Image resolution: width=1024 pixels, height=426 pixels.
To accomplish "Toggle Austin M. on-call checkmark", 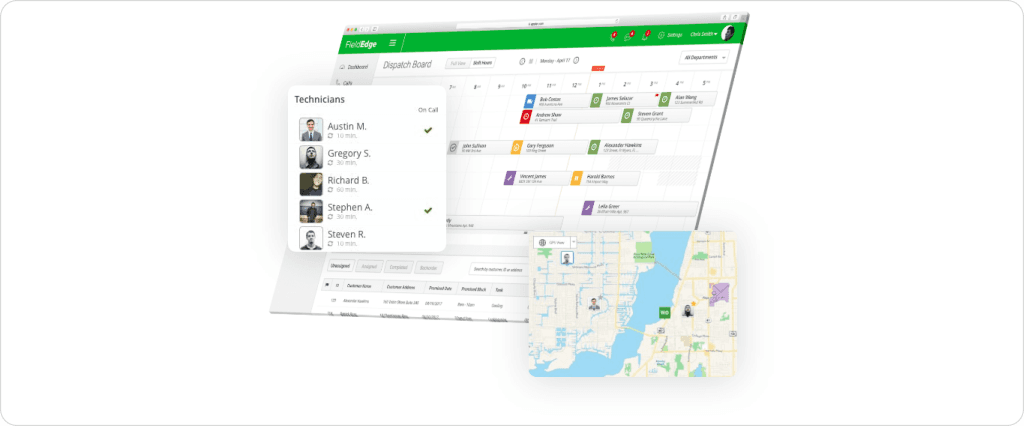I will [428, 130].
